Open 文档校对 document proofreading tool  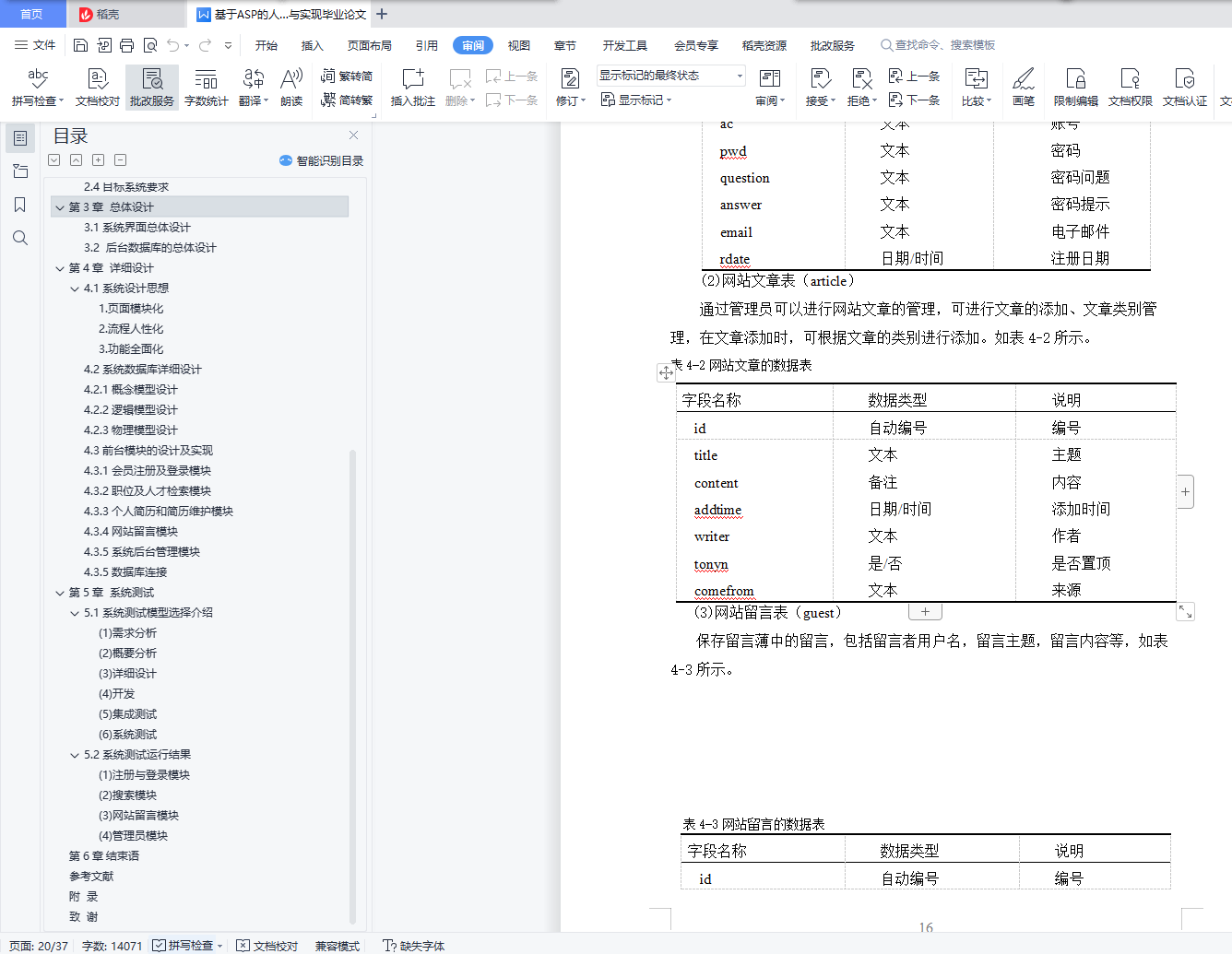point(98,88)
